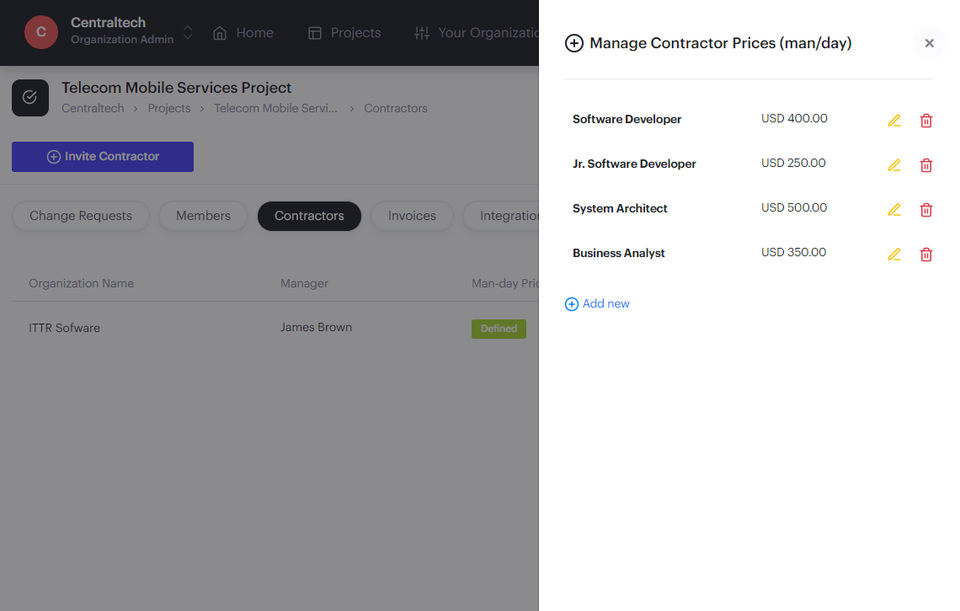Viewport: 960px width, 611px height.
Task: Edit the System Architect price
Action: 894,210
